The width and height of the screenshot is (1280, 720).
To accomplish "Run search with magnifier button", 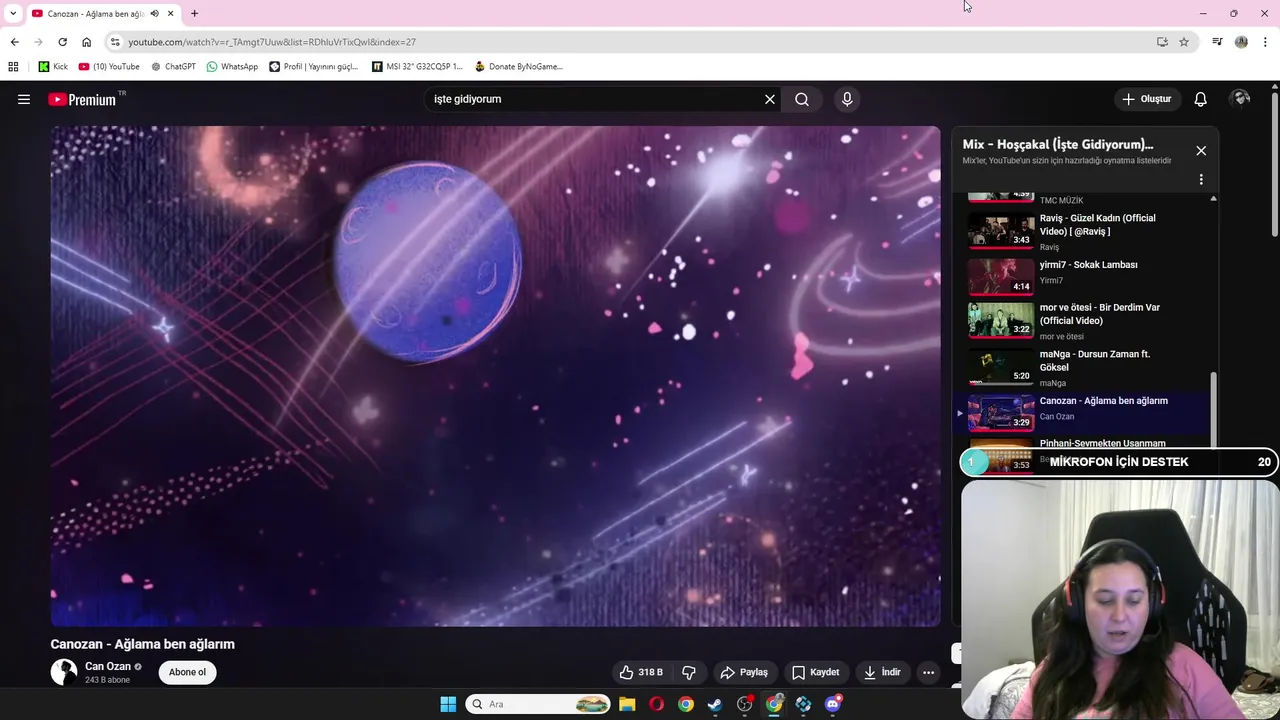I will click(802, 99).
